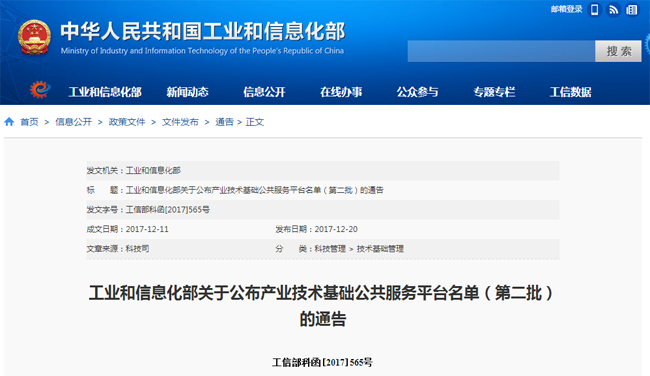Open the RSS feed icon

[613, 10]
